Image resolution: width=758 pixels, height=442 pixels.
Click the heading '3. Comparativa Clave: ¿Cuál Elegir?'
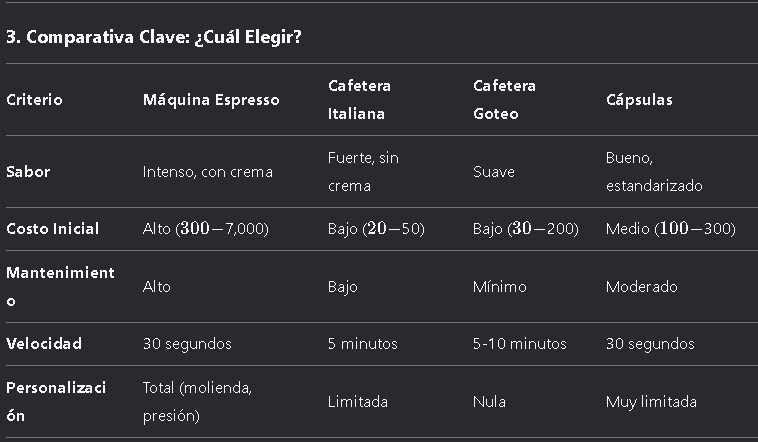click(154, 37)
